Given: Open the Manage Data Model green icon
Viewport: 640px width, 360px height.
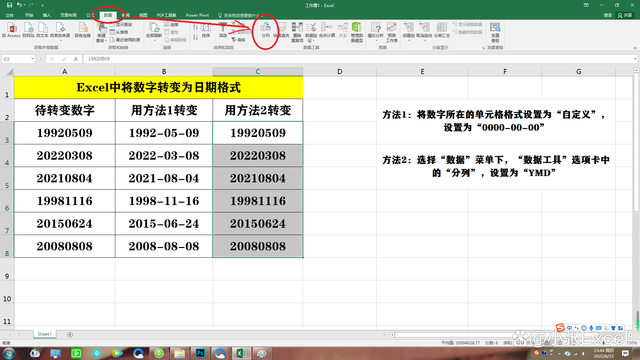Looking at the screenshot, I should [x=357, y=32].
